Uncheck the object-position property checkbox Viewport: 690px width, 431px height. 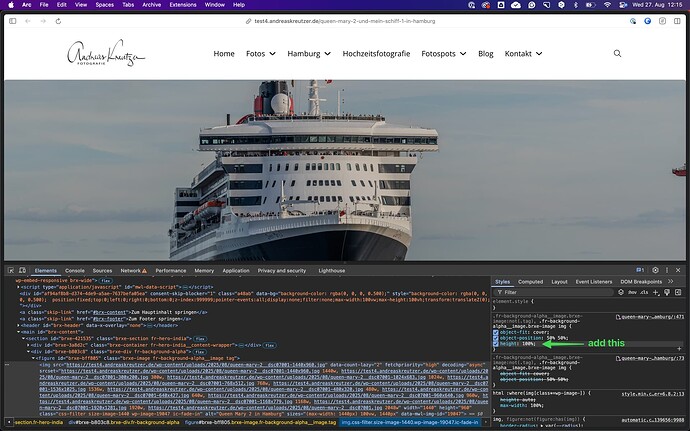pyautogui.click(x=496, y=338)
